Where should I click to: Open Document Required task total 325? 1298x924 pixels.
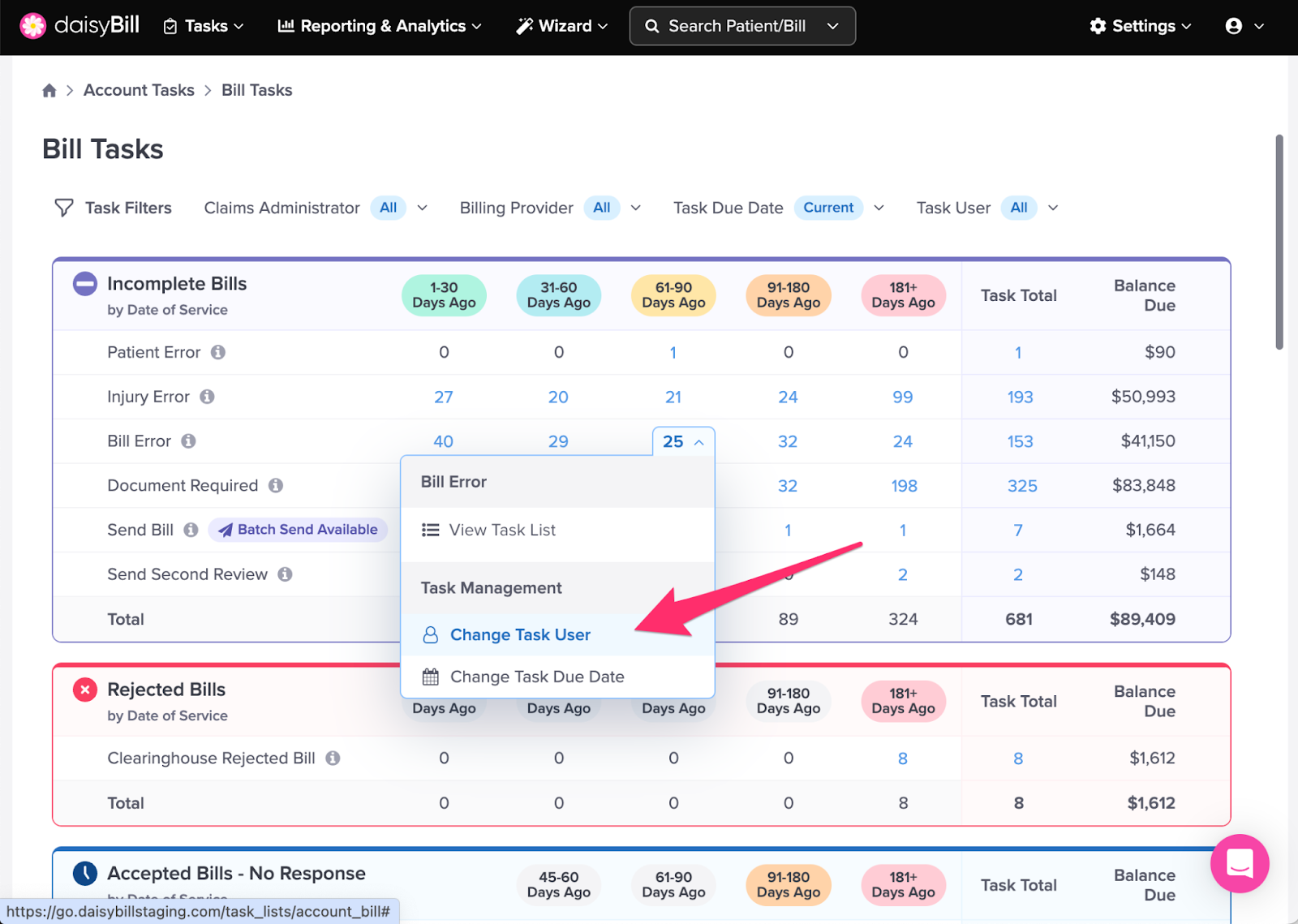pos(1022,485)
